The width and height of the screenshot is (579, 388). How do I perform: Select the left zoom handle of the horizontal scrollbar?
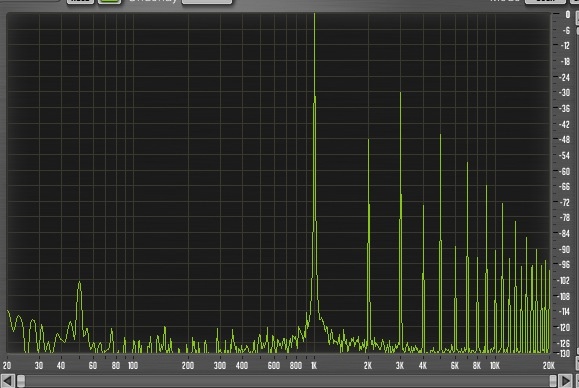tap(21, 381)
